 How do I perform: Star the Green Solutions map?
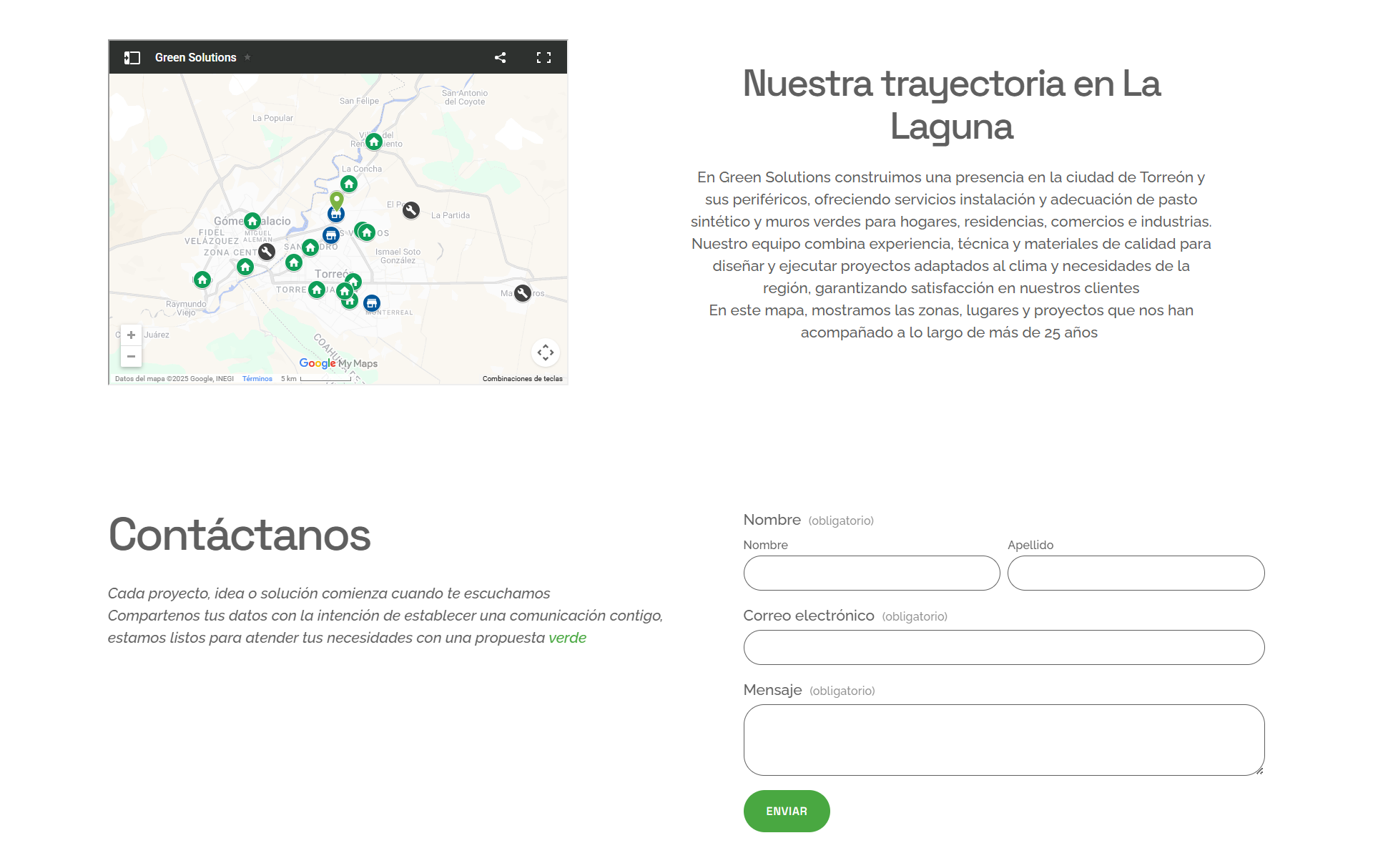point(247,57)
